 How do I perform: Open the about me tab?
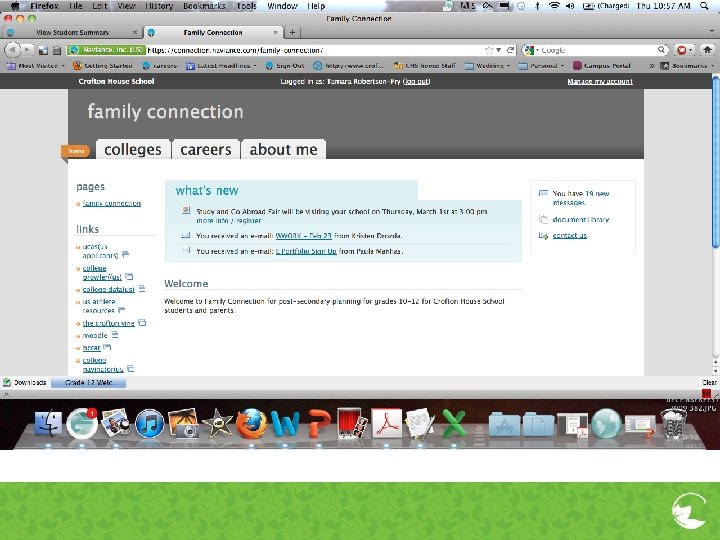pos(283,149)
